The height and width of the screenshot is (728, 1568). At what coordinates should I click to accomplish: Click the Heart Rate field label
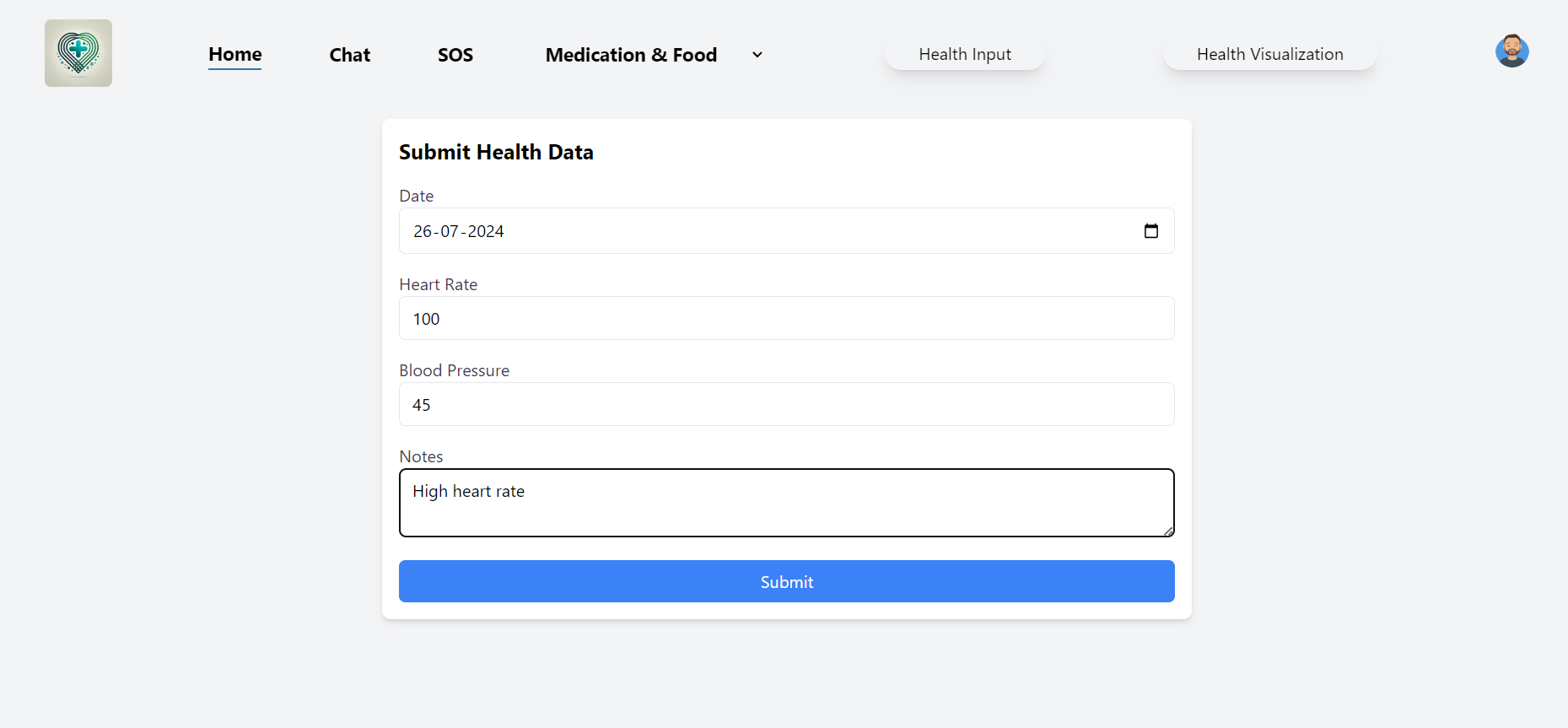point(439,285)
